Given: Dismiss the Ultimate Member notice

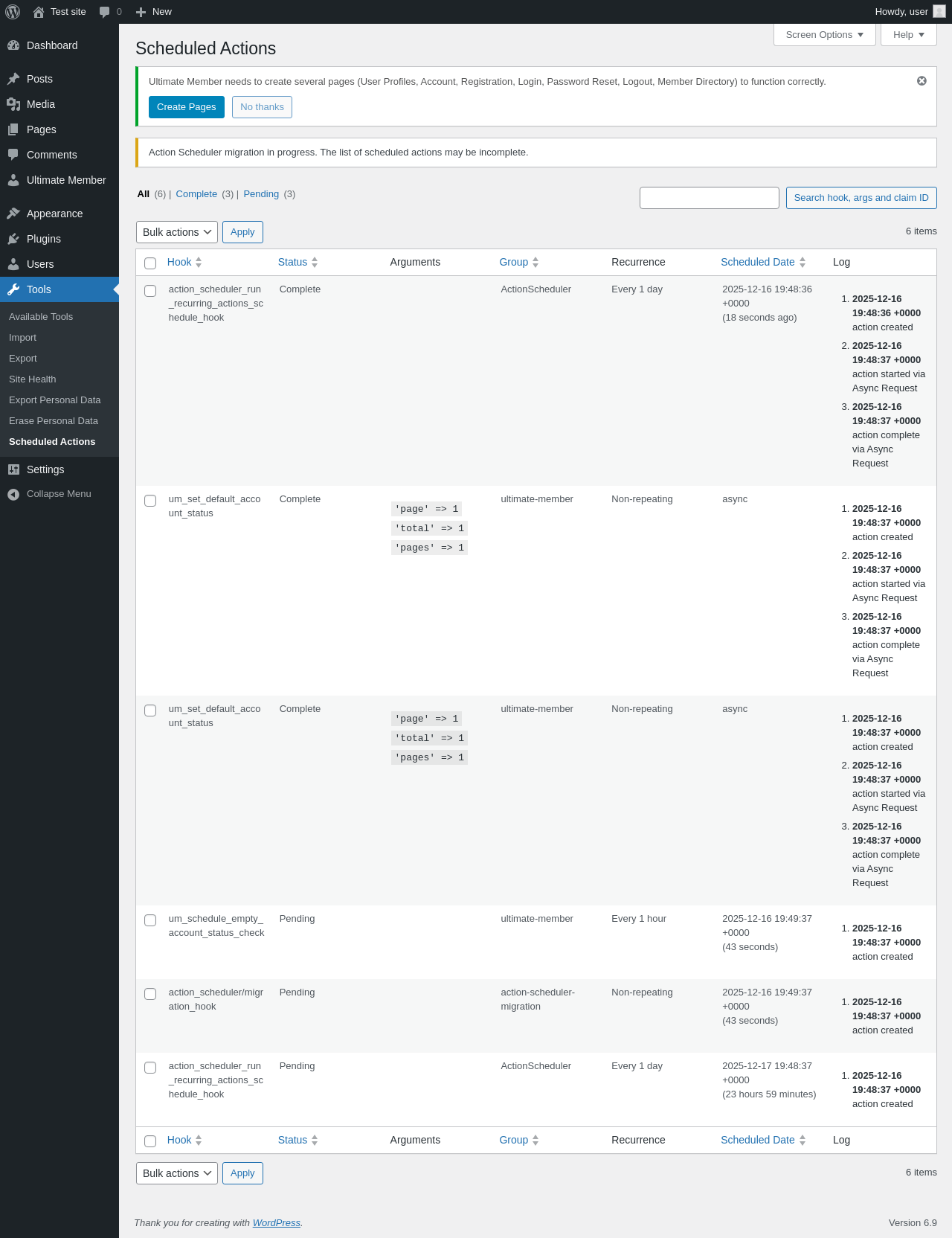Looking at the screenshot, I should 922,80.
